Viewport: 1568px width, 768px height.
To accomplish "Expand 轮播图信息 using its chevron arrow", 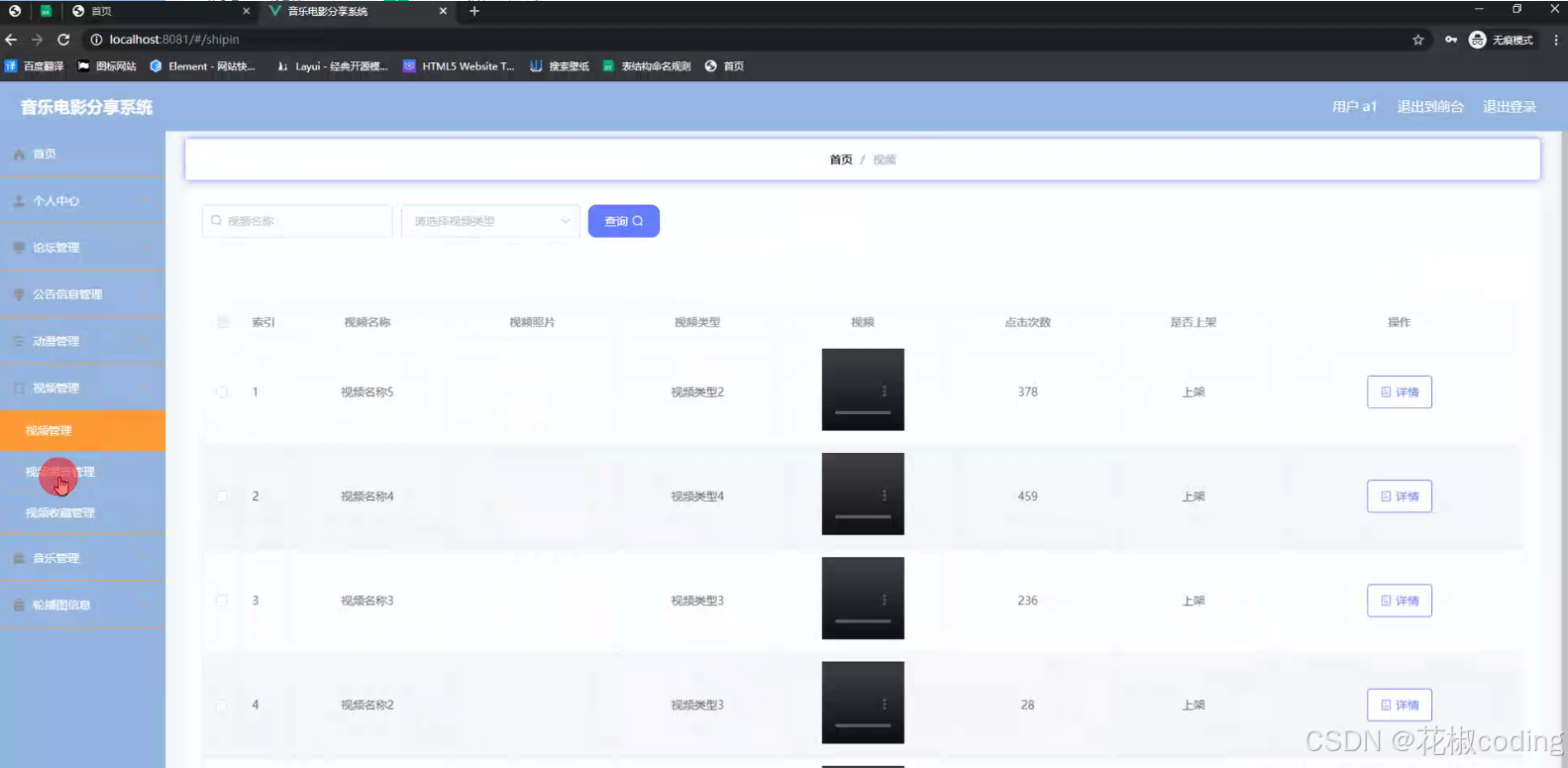I will click(x=146, y=605).
